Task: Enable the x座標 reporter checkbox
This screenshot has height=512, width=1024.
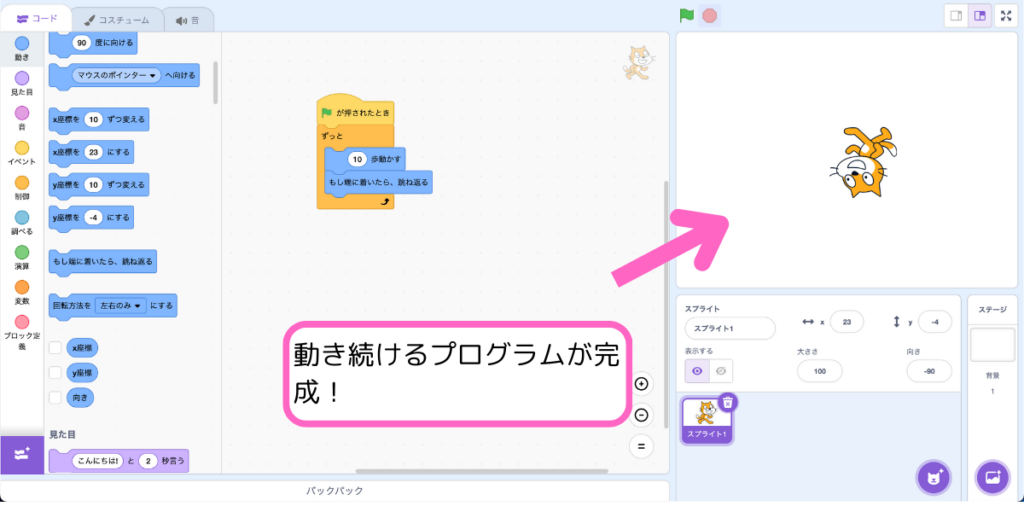Action: point(56,348)
